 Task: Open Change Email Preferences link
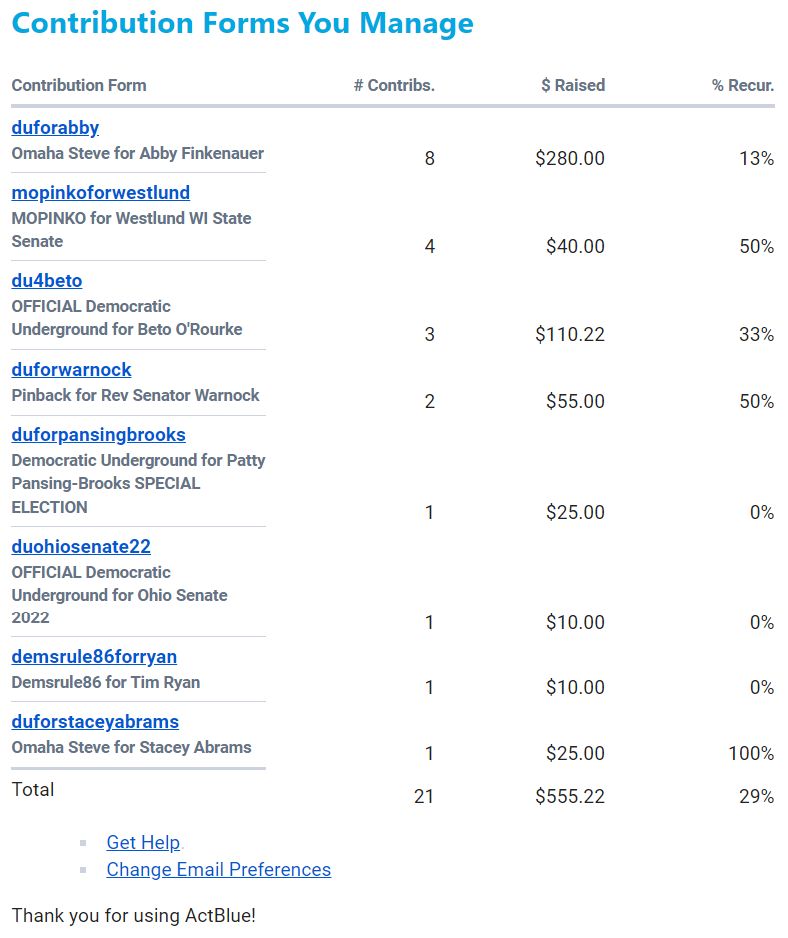point(218,870)
